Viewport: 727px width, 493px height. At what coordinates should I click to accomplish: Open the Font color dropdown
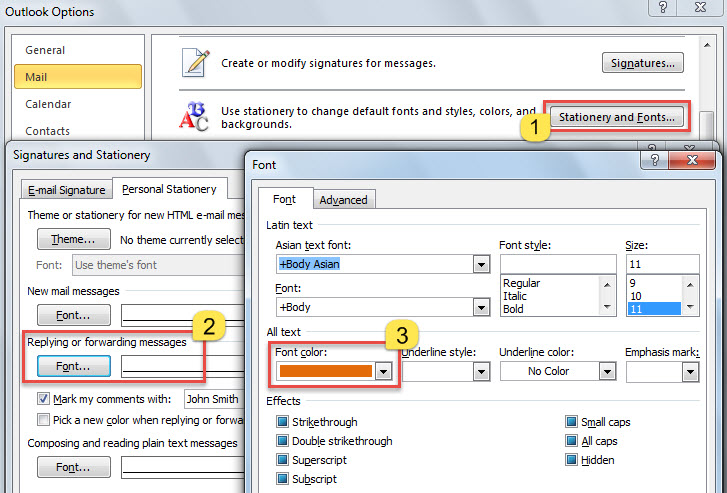[x=382, y=371]
